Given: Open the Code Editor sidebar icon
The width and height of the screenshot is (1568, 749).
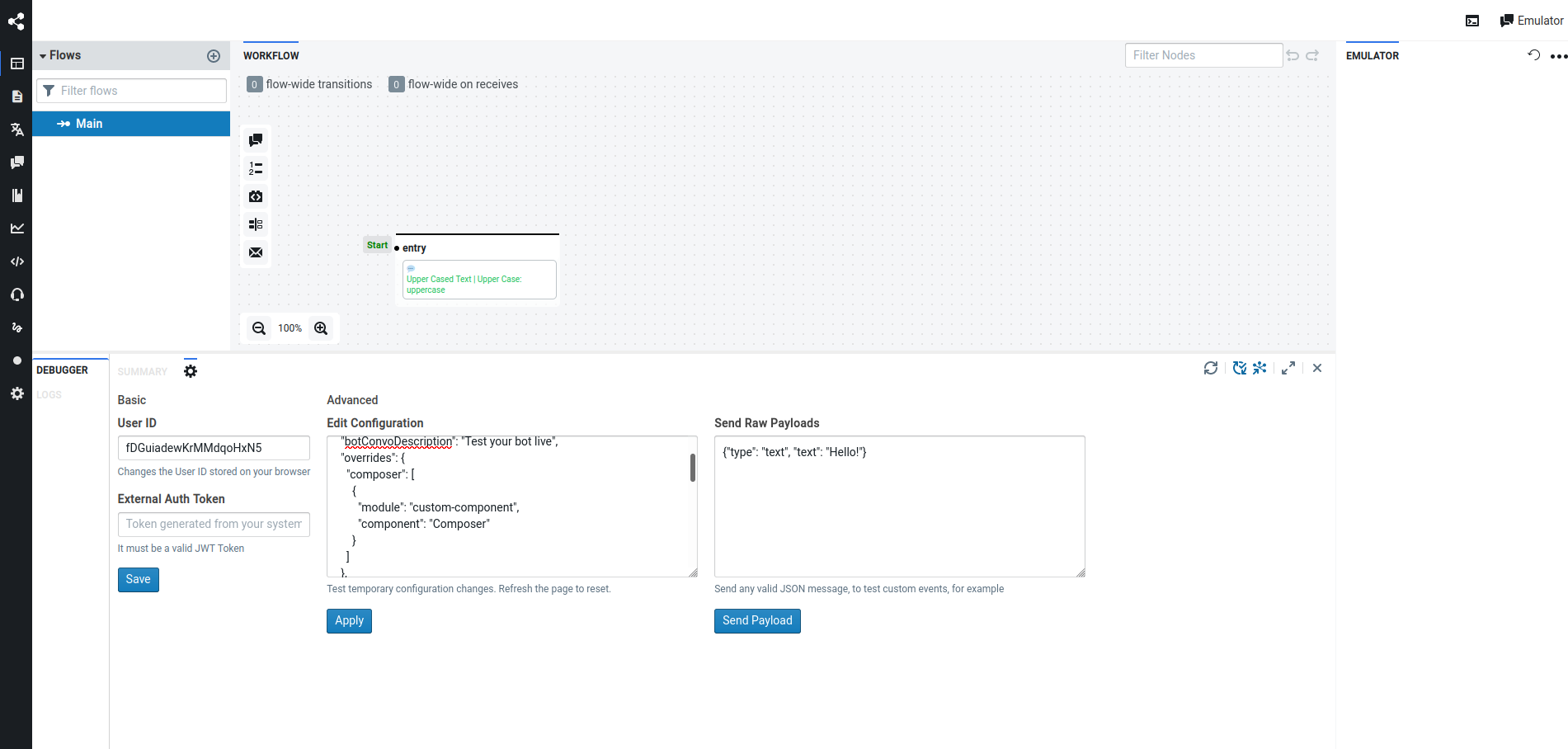Looking at the screenshot, I should coord(16,261).
